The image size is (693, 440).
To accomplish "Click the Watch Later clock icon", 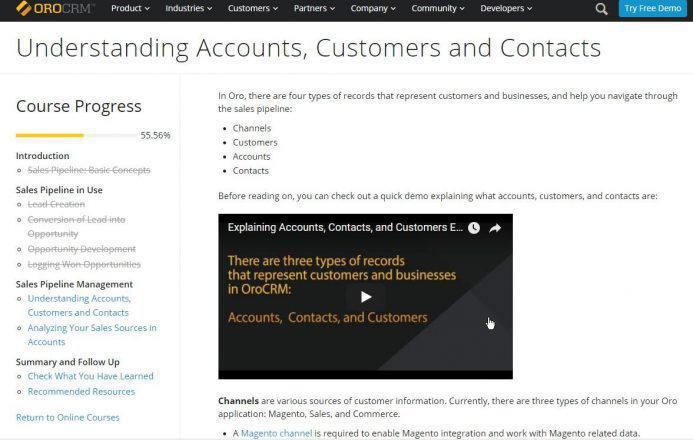I will click(x=474, y=228).
